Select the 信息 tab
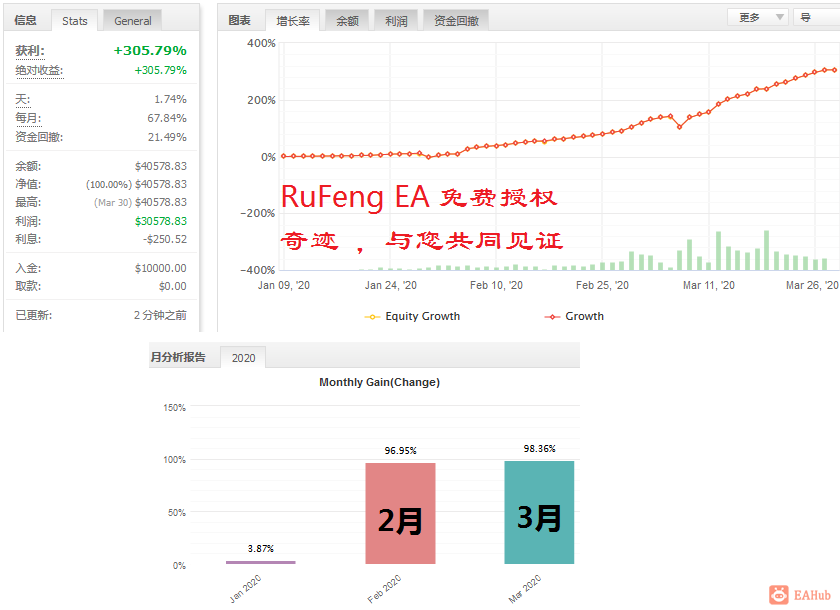This screenshot has width=840, height=610. coord(25,20)
